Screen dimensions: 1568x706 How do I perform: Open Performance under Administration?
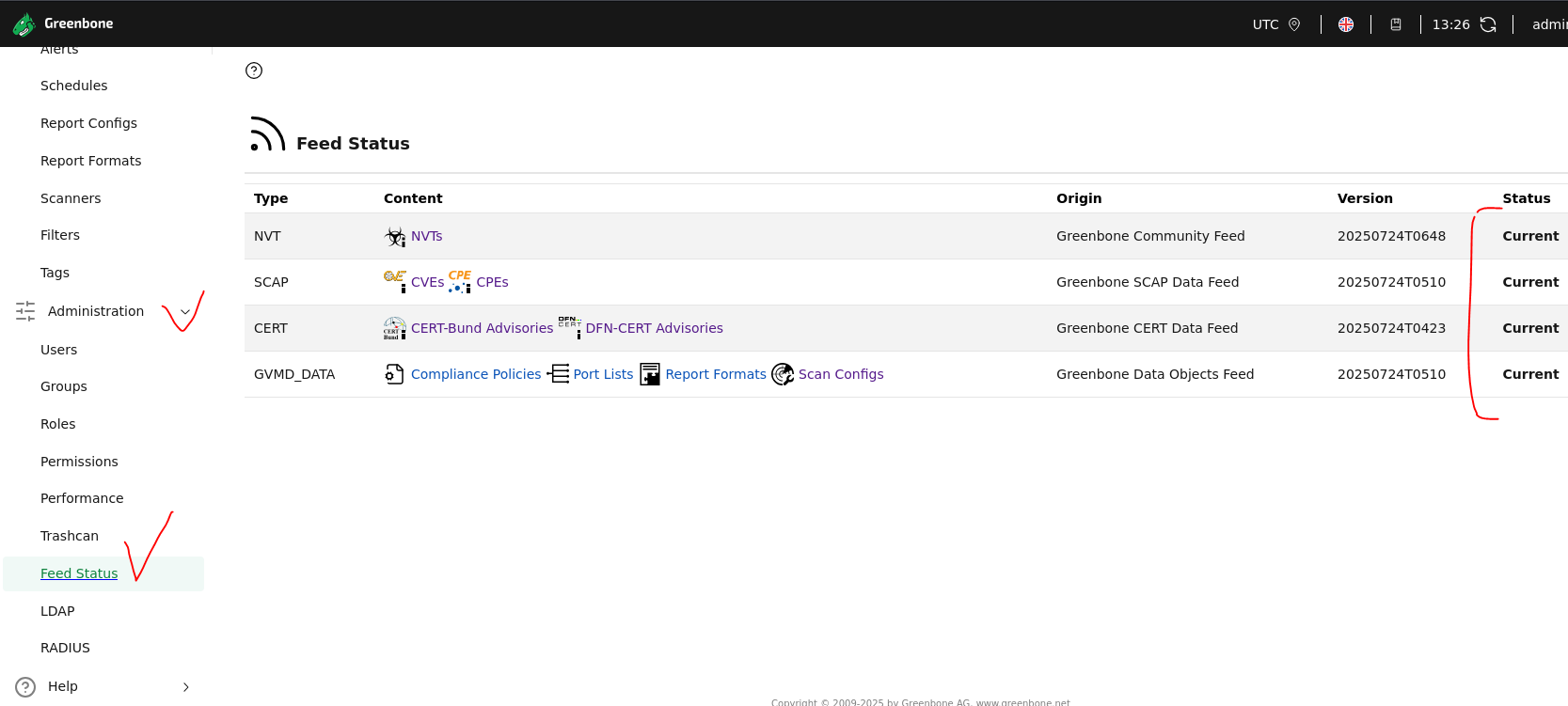82,498
